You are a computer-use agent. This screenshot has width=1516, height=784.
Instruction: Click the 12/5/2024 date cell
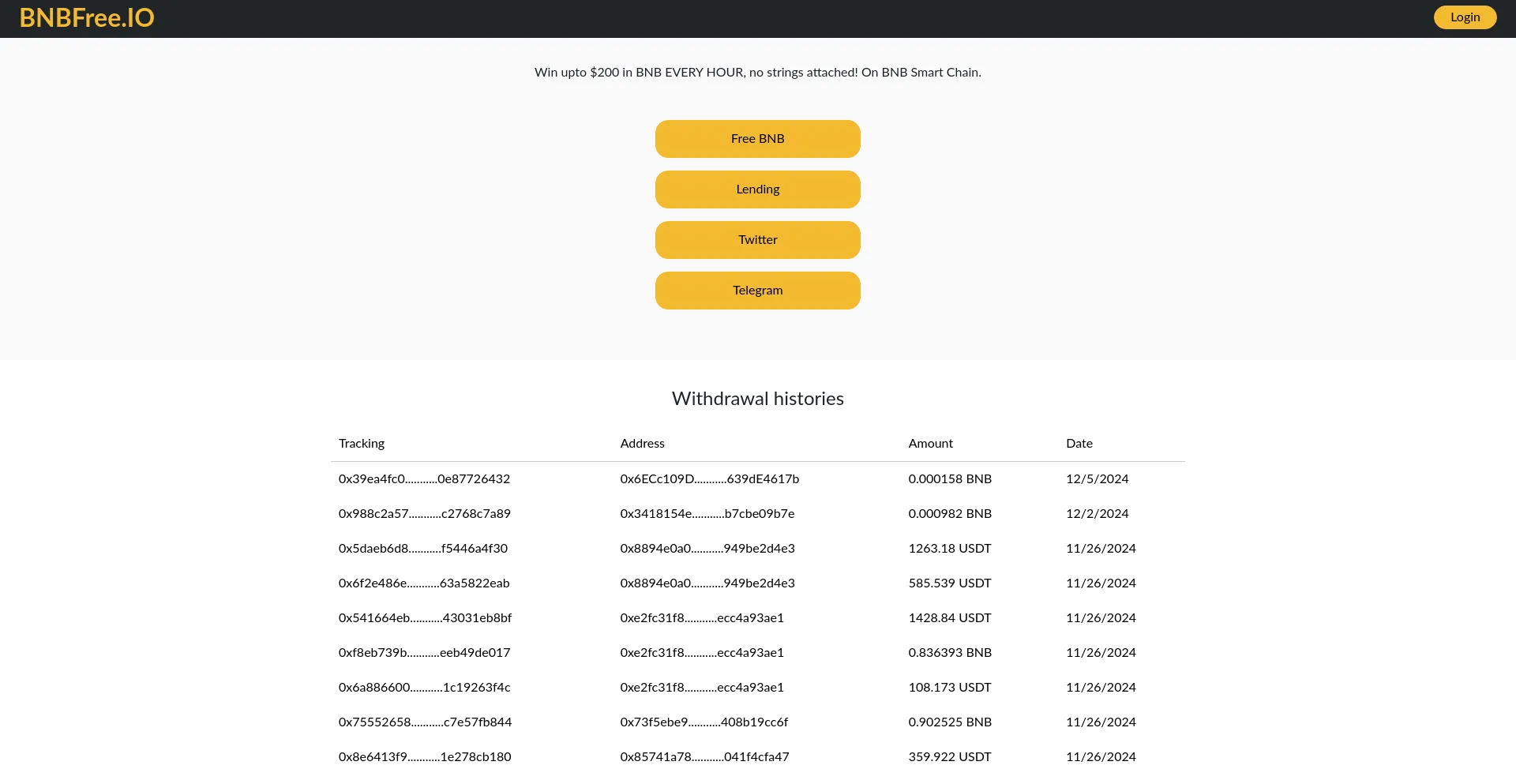point(1098,479)
